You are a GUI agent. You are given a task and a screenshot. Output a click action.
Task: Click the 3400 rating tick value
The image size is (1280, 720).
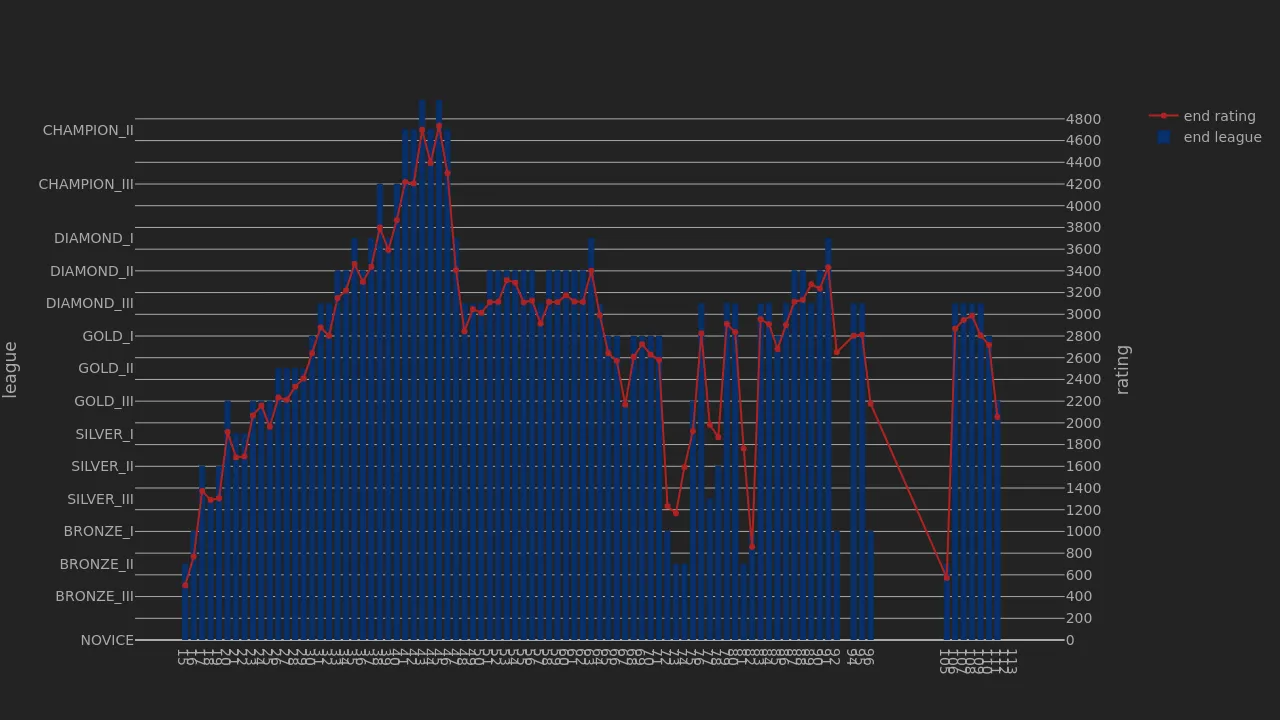tap(1084, 271)
